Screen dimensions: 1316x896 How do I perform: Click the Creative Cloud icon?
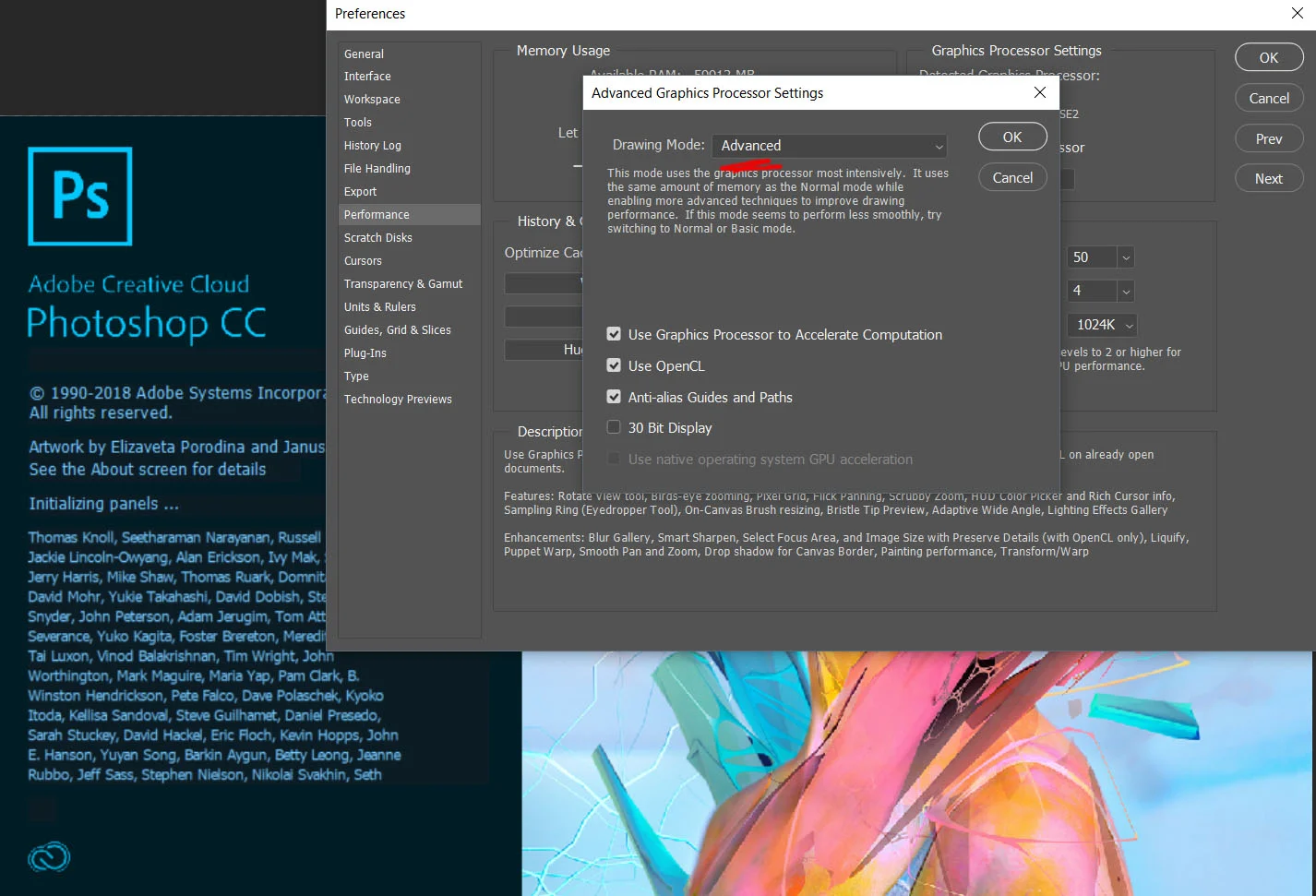click(x=48, y=856)
